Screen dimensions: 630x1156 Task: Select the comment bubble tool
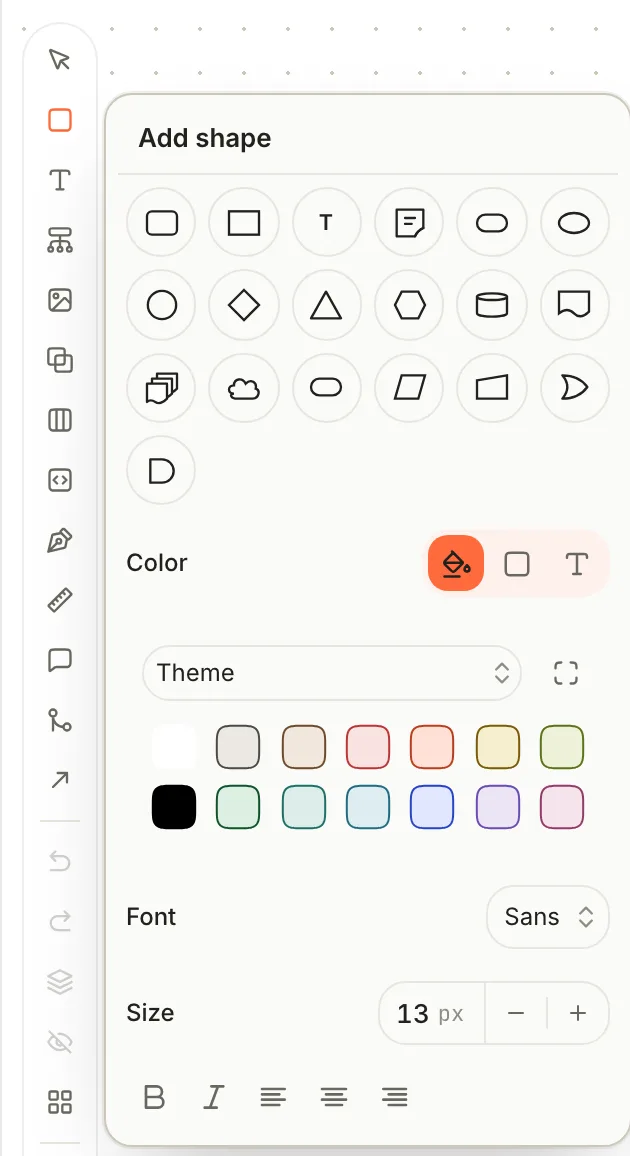(x=60, y=661)
